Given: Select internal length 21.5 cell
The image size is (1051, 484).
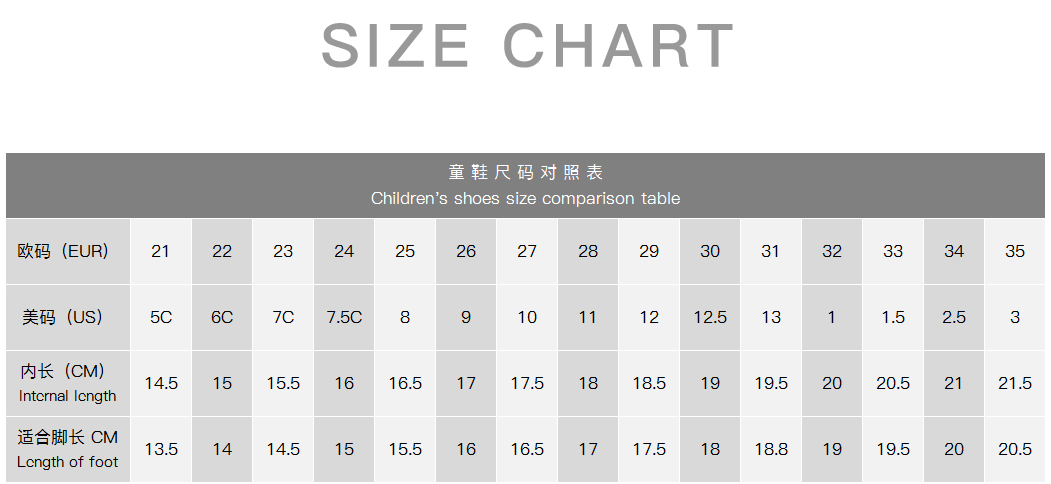Looking at the screenshot, I should coord(1015,383).
